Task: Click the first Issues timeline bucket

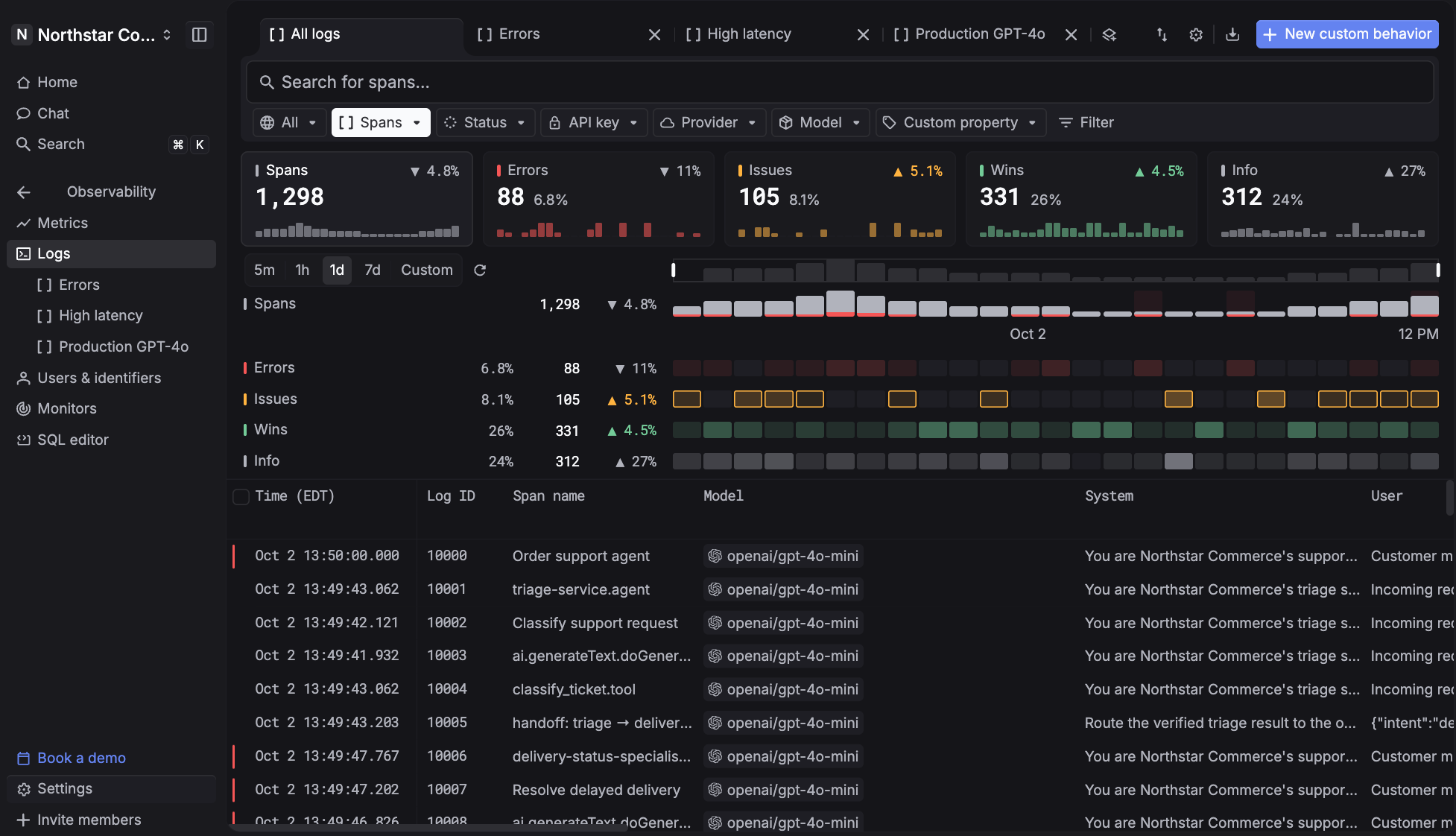Action: pyautogui.click(x=686, y=399)
